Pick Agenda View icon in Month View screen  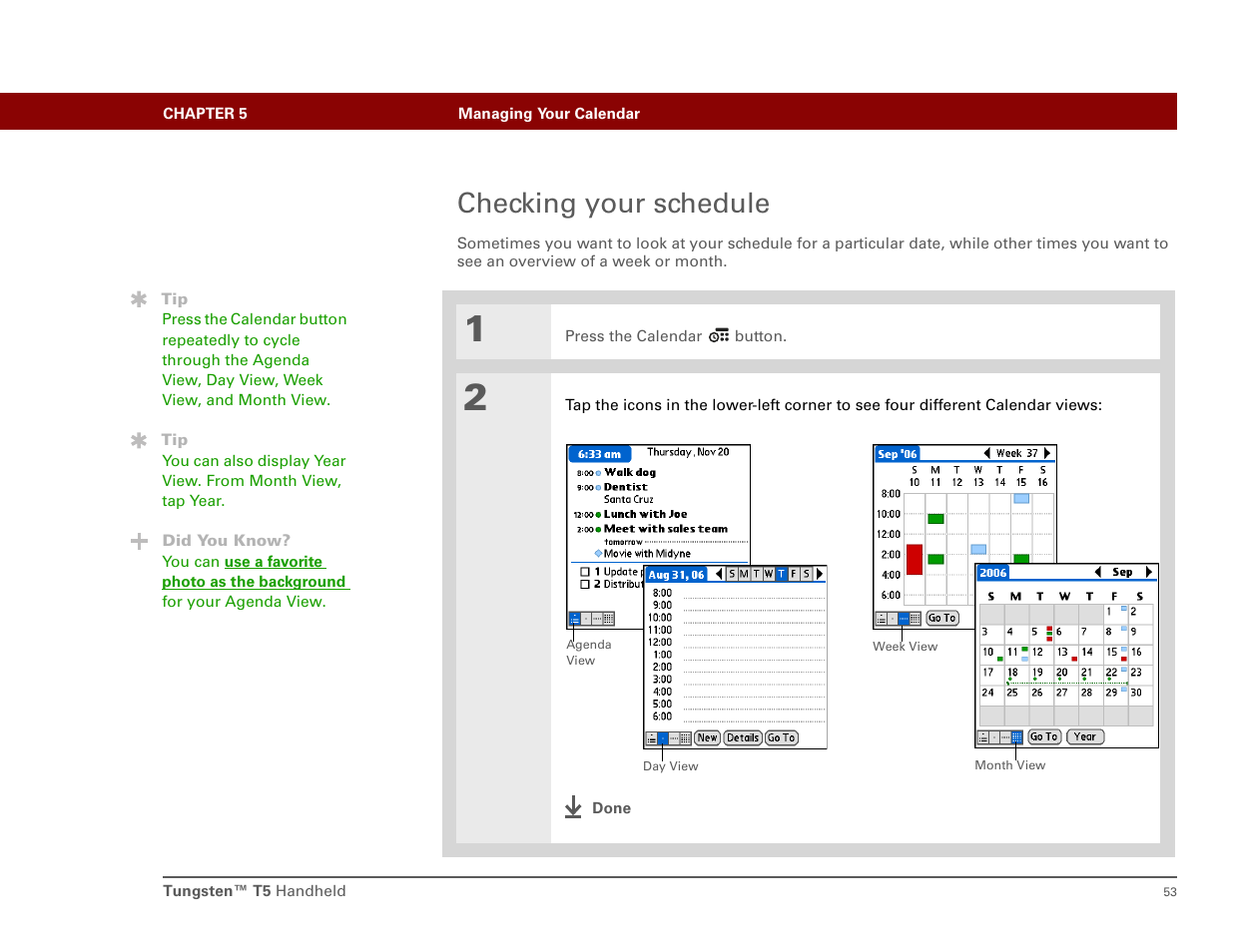pos(983,737)
